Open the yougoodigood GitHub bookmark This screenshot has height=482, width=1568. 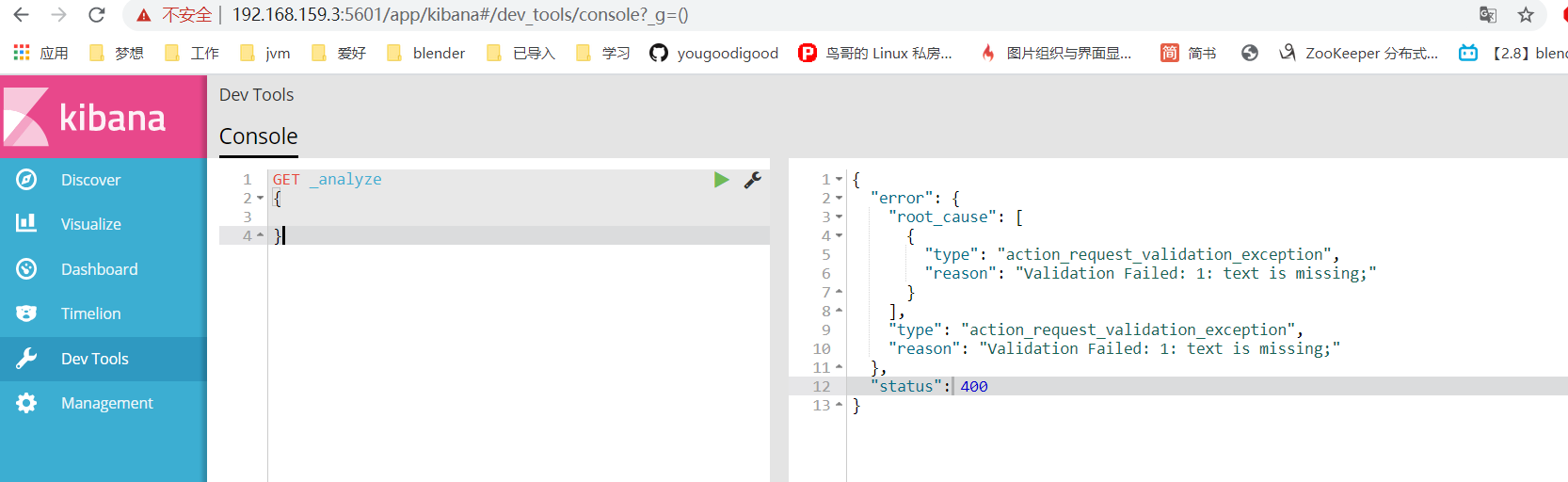[x=714, y=53]
